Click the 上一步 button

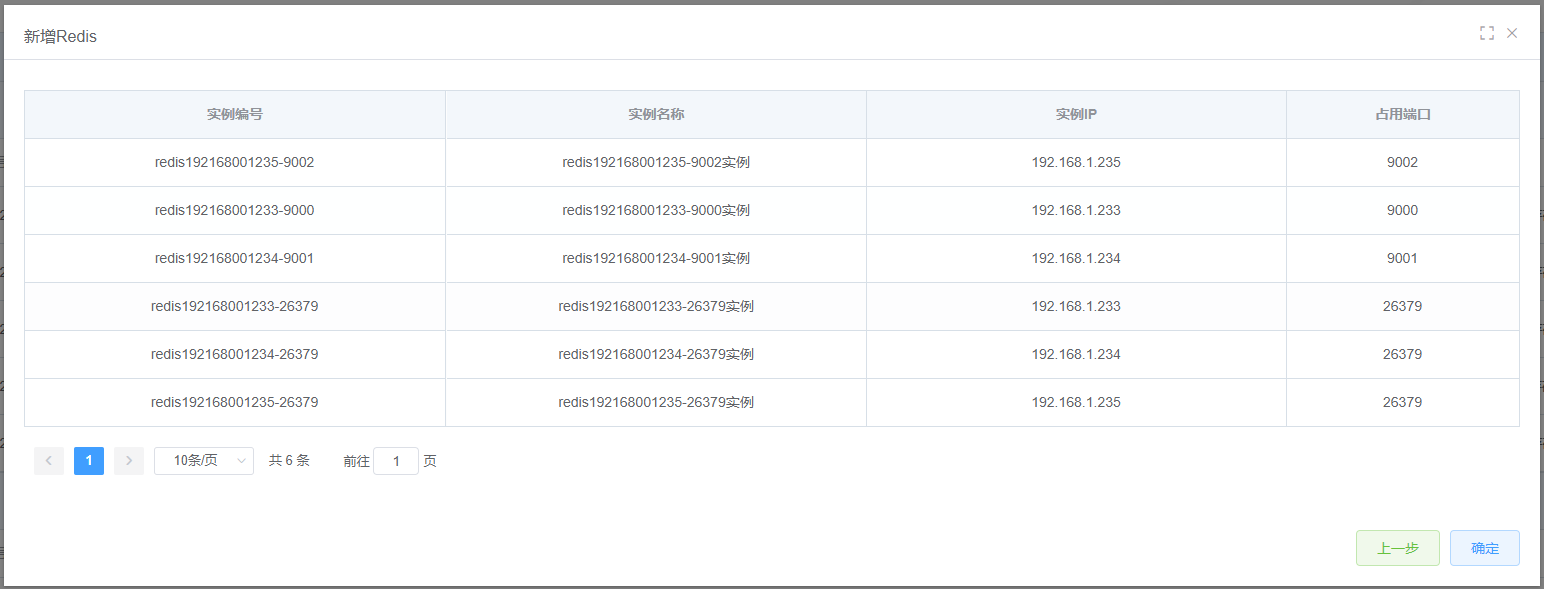[1398, 548]
